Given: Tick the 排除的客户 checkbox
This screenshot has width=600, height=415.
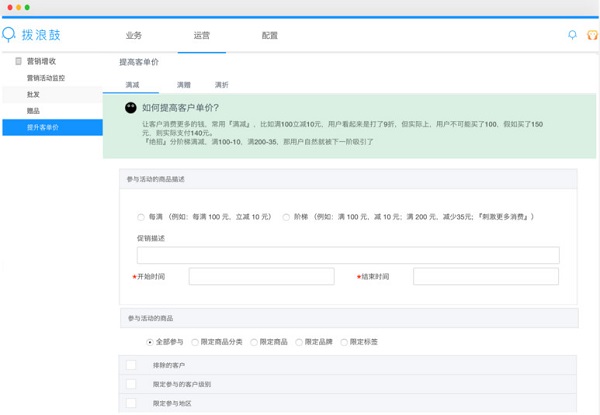Looking at the screenshot, I should [131, 366].
